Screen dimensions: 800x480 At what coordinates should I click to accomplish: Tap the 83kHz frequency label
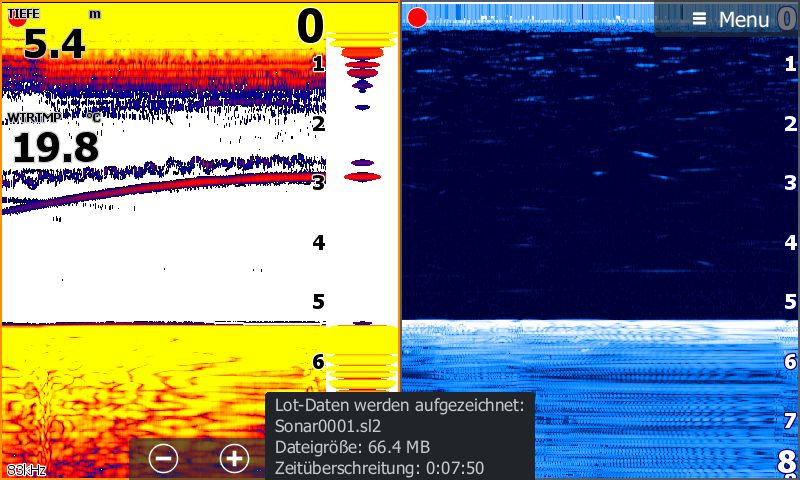point(26,469)
